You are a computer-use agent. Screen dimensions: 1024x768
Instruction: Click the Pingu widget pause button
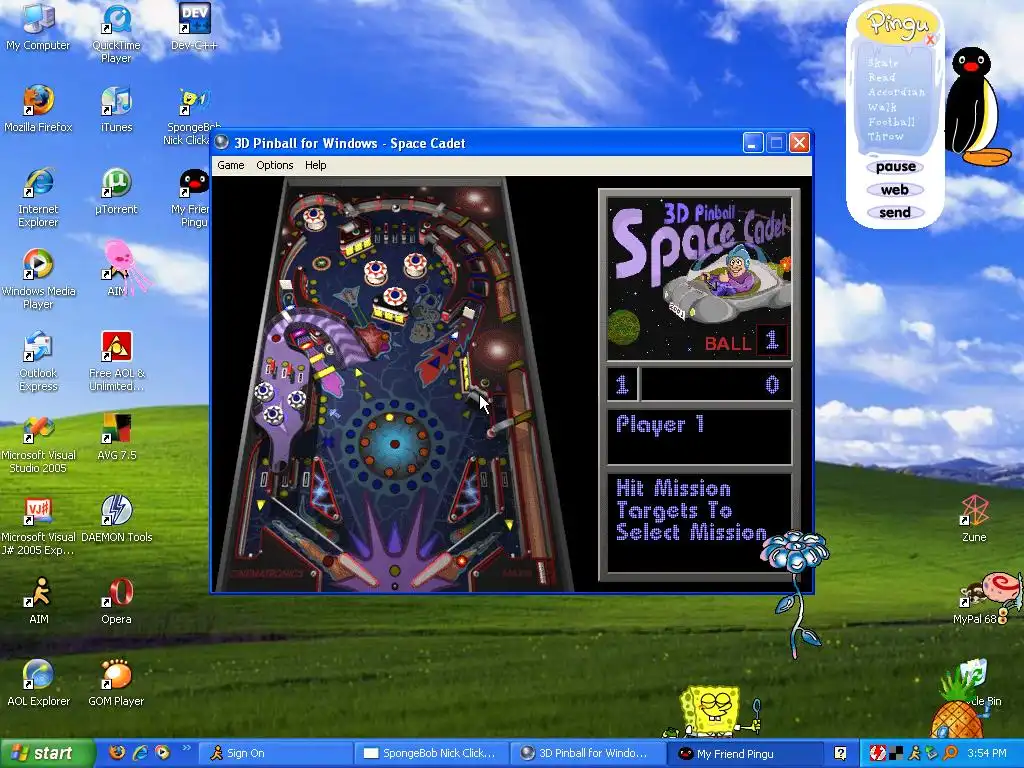click(x=895, y=167)
